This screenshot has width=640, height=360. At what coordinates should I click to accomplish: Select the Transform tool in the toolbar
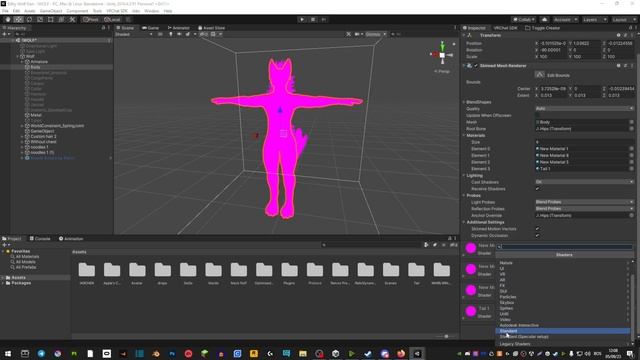click(61, 20)
